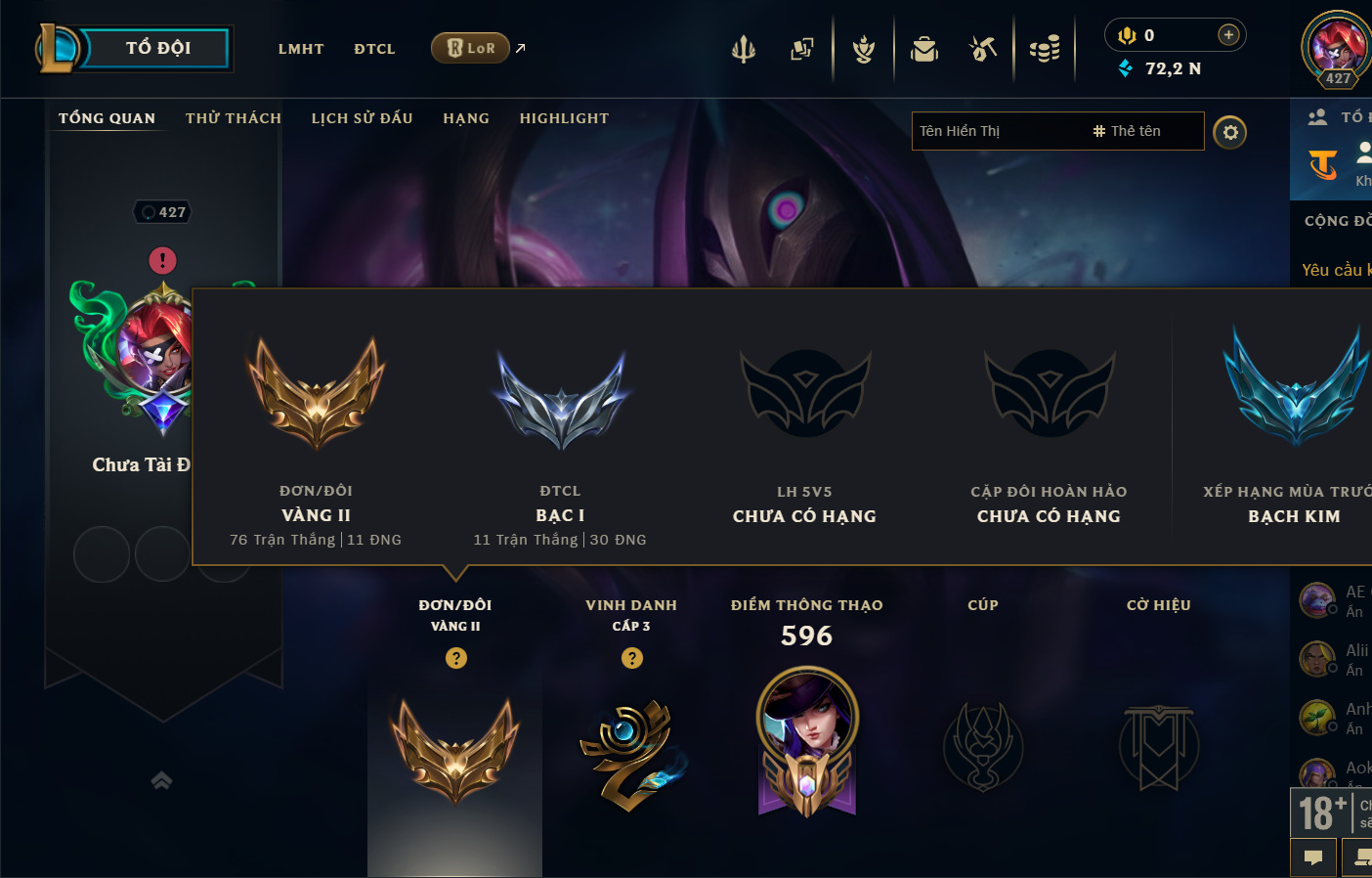Viewport: 1372px width, 878px height.
Task: Select the ĐTCL game menu item
Action: (x=374, y=49)
